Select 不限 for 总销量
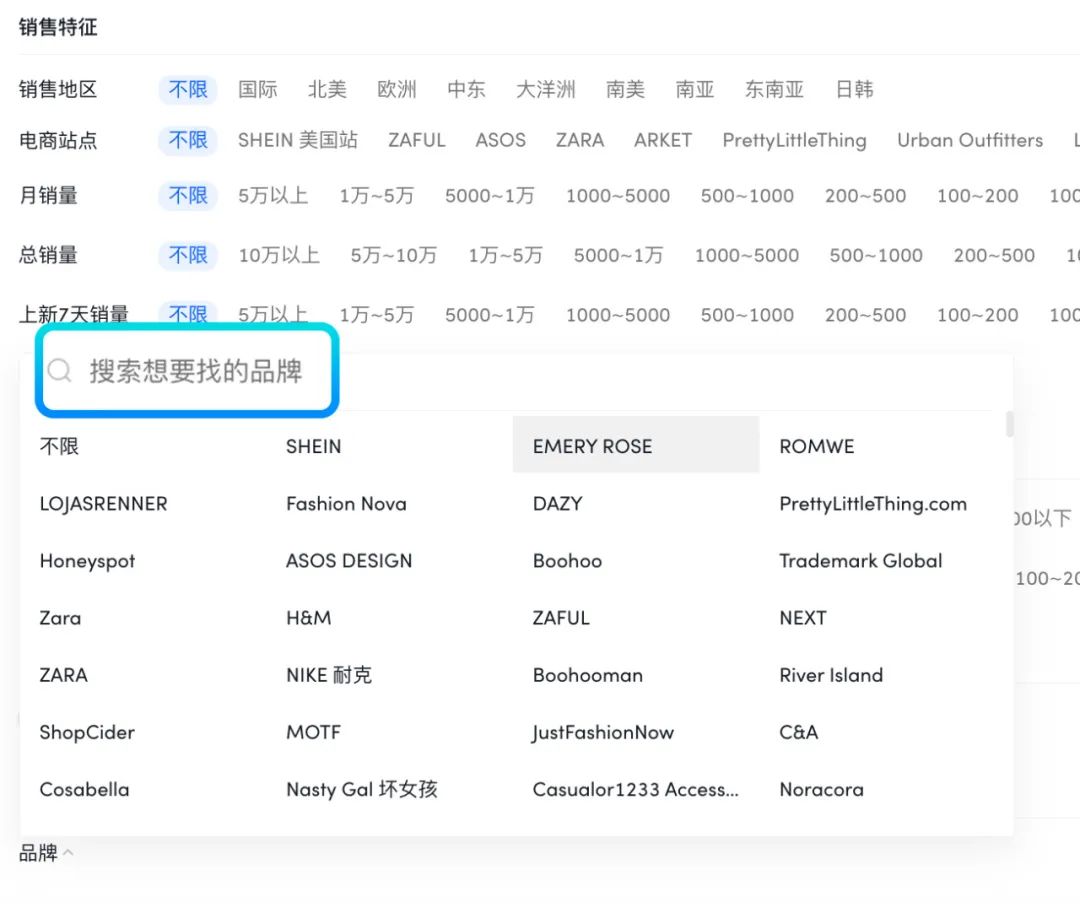The image size is (1080, 924). (x=188, y=255)
